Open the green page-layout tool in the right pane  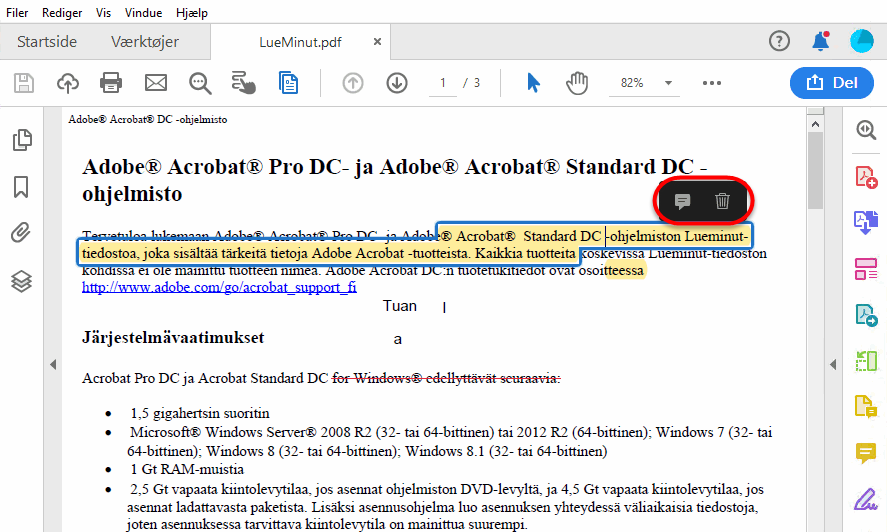click(x=866, y=361)
